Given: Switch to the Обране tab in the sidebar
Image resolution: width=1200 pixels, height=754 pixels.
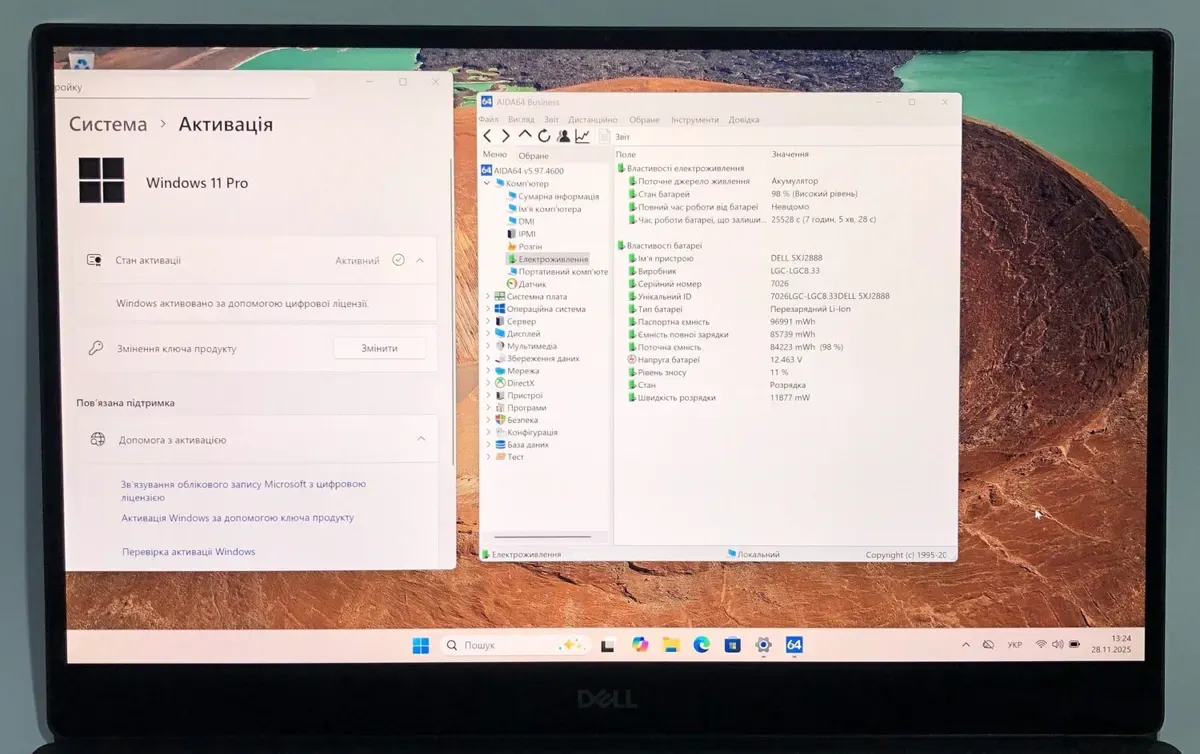Looking at the screenshot, I should click(533, 156).
